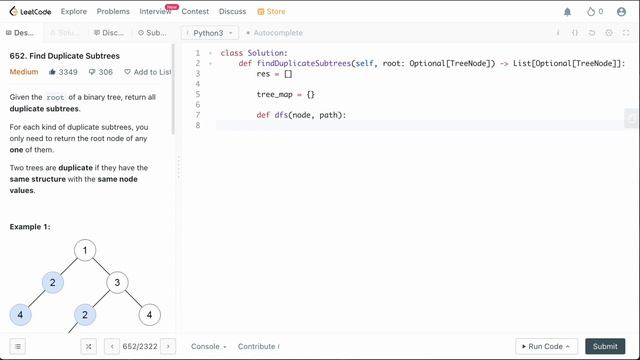Open the notifications bell
This screenshot has width=640, height=360.
[567, 12]
